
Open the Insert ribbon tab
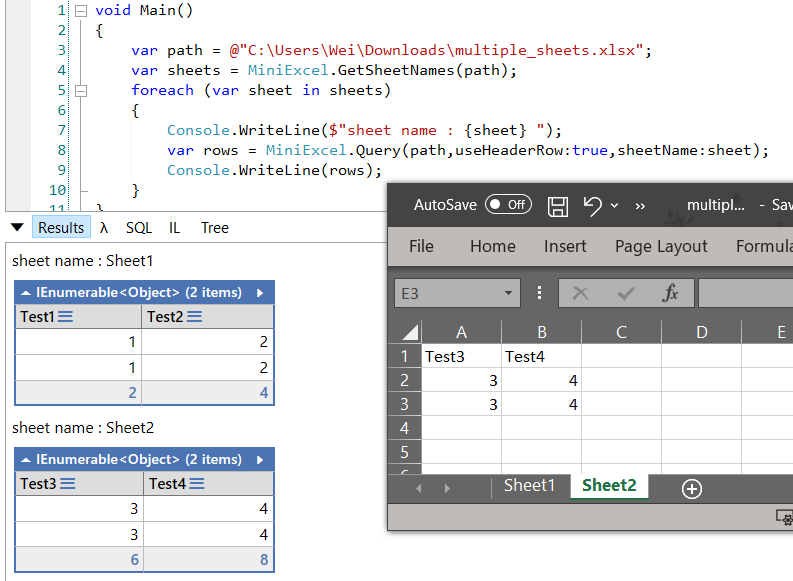point(565,246)
